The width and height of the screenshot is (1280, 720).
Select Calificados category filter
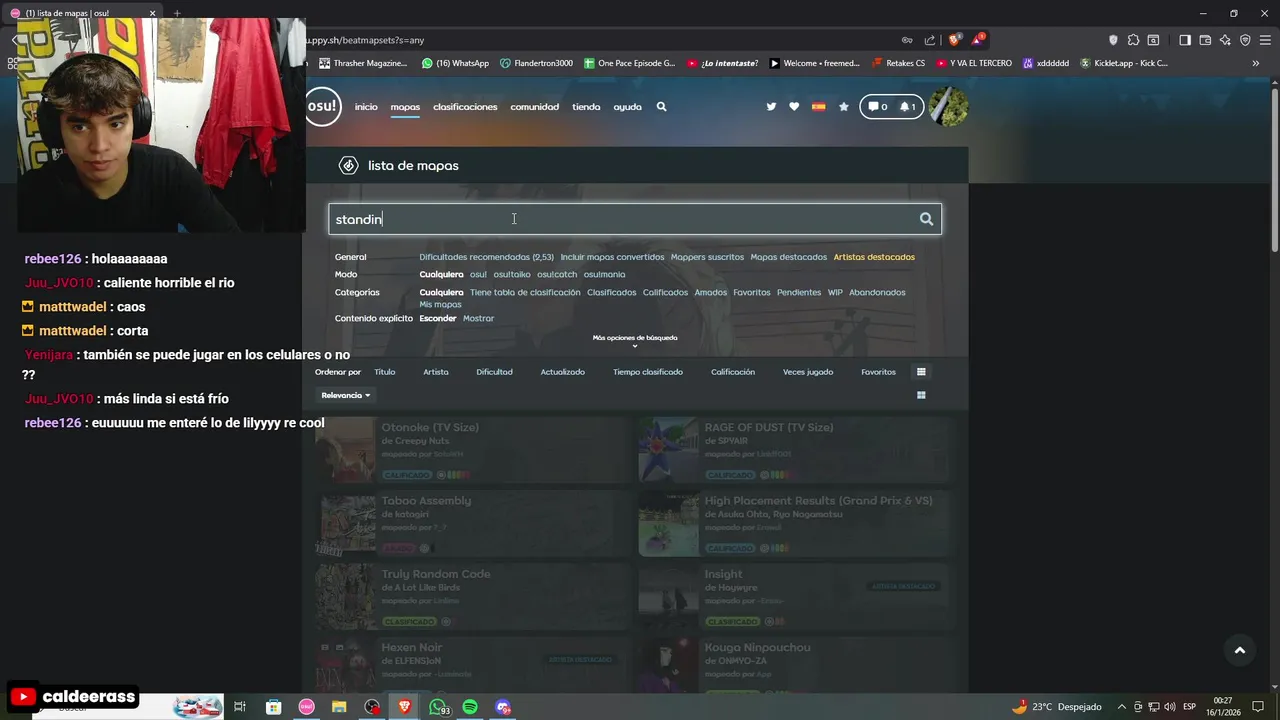pyautogui.click(x=665, y=293)
